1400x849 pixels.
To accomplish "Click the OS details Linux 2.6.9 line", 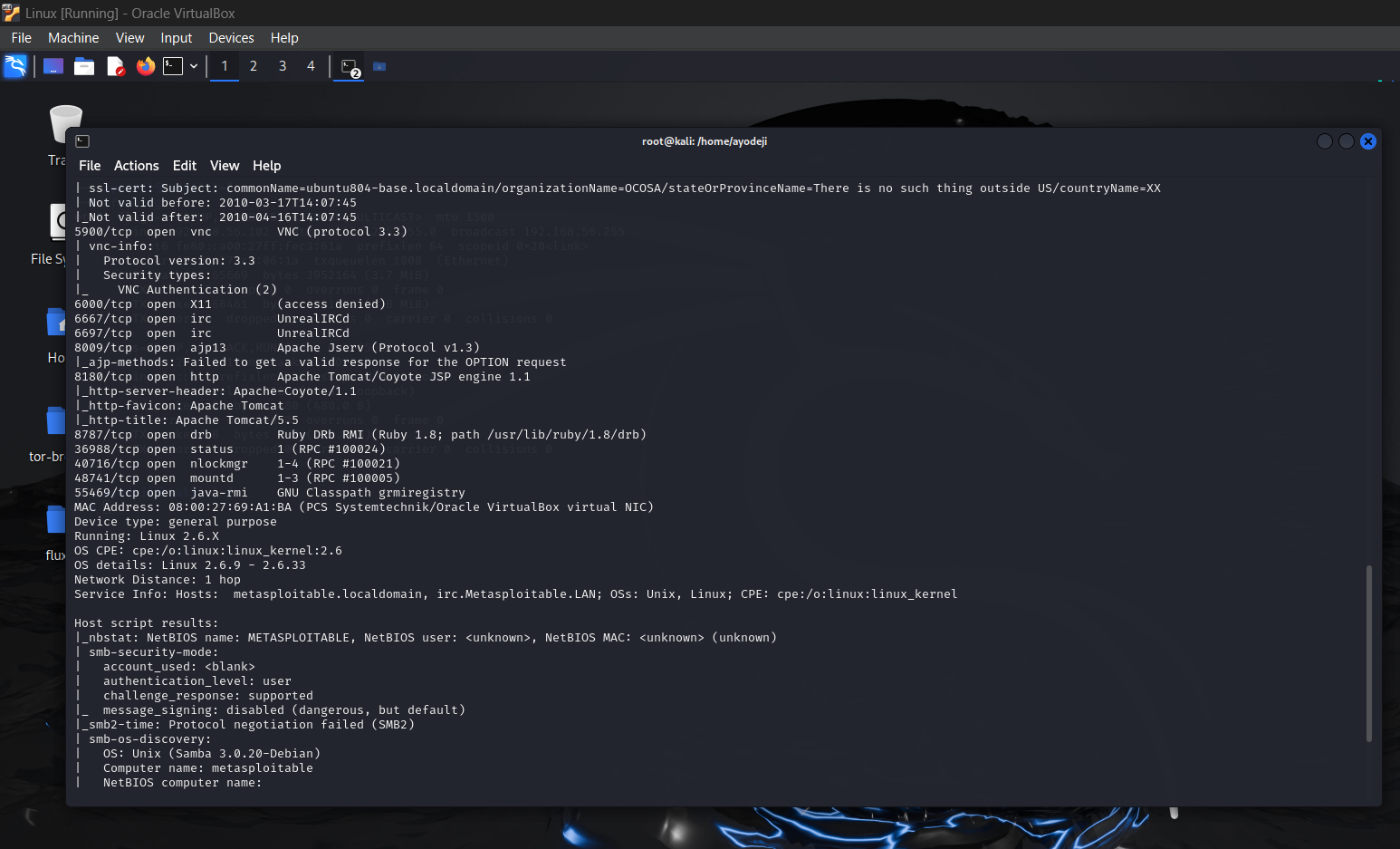I will point(190,565).
